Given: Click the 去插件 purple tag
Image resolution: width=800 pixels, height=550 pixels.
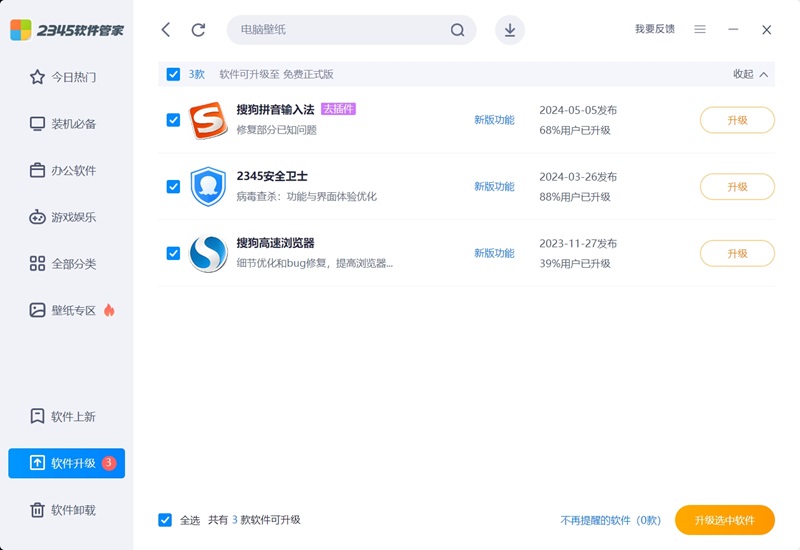Looking at the screenshot, I should click(x=338, y=109).
